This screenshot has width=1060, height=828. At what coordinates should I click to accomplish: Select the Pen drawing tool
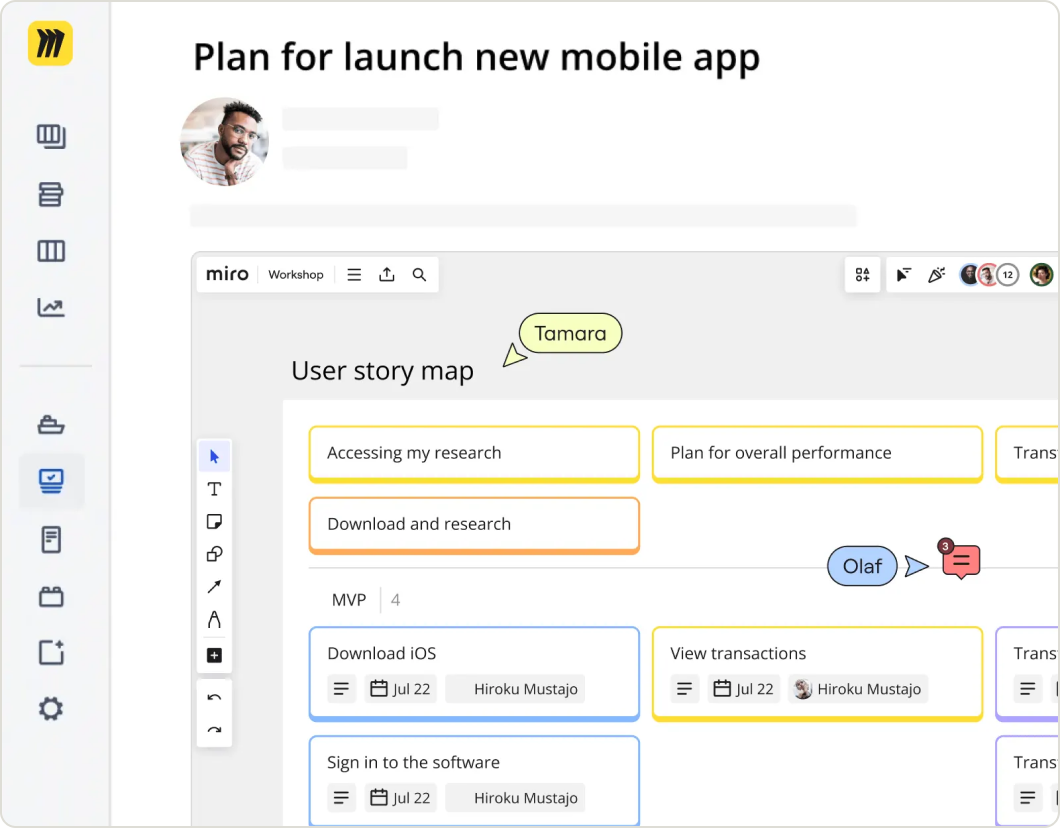pos(214,619)
